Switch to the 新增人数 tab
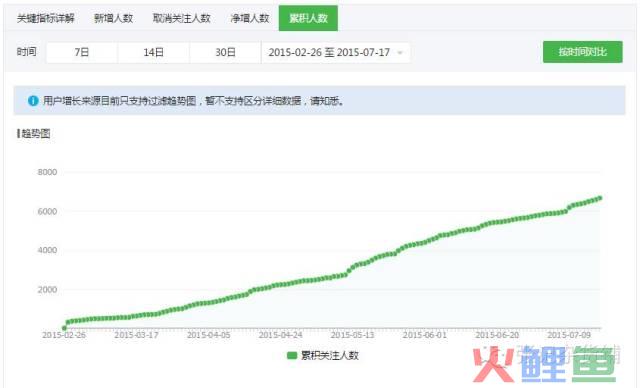The width and height of the screenshot is (640, 388). coord(113,18)
